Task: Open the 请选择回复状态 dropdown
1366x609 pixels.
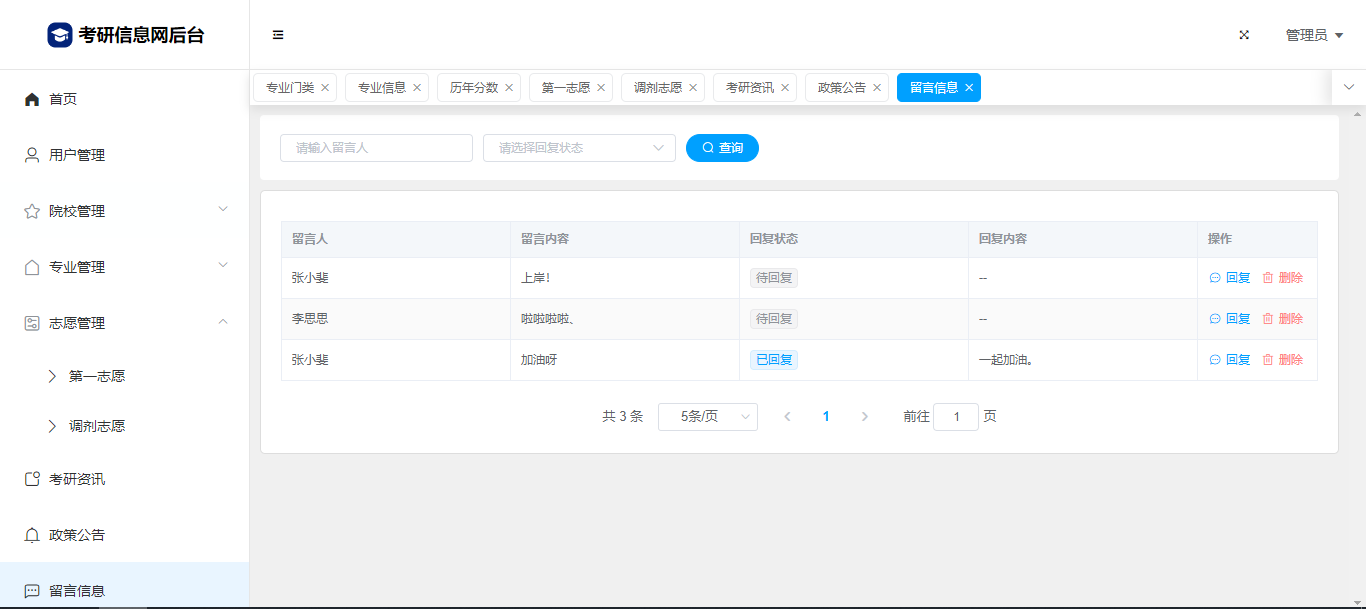Action: pos(579,148)
